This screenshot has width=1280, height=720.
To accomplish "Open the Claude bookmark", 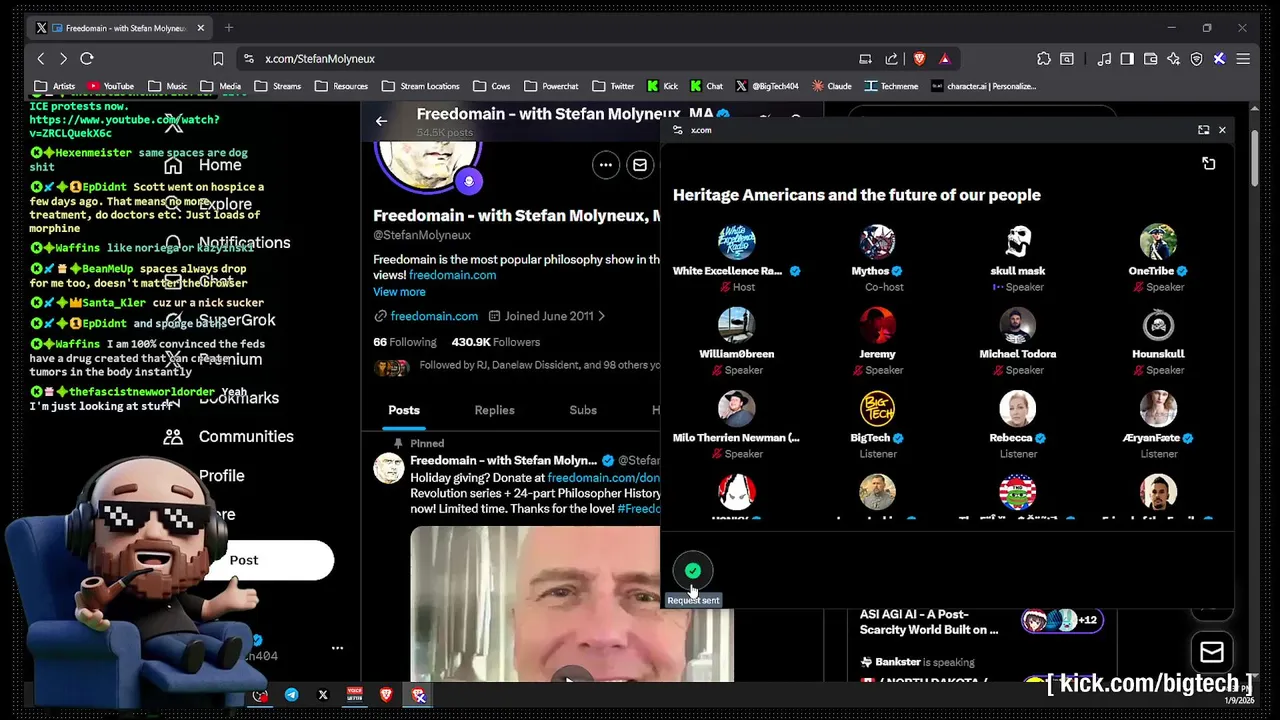I will coord(832,86).
